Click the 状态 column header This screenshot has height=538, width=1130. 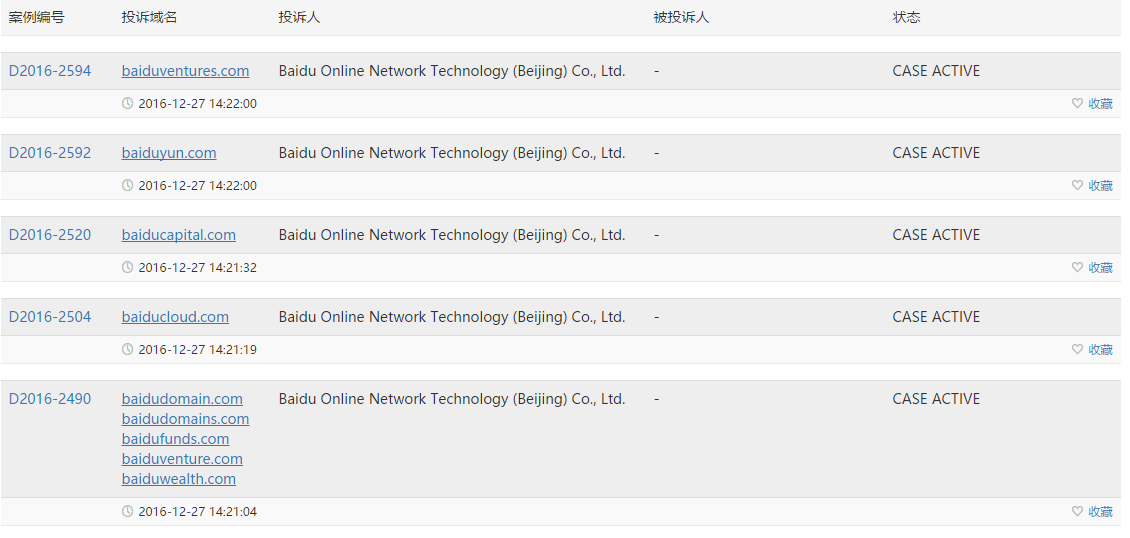pyautogui.click(x=907, y=18)
